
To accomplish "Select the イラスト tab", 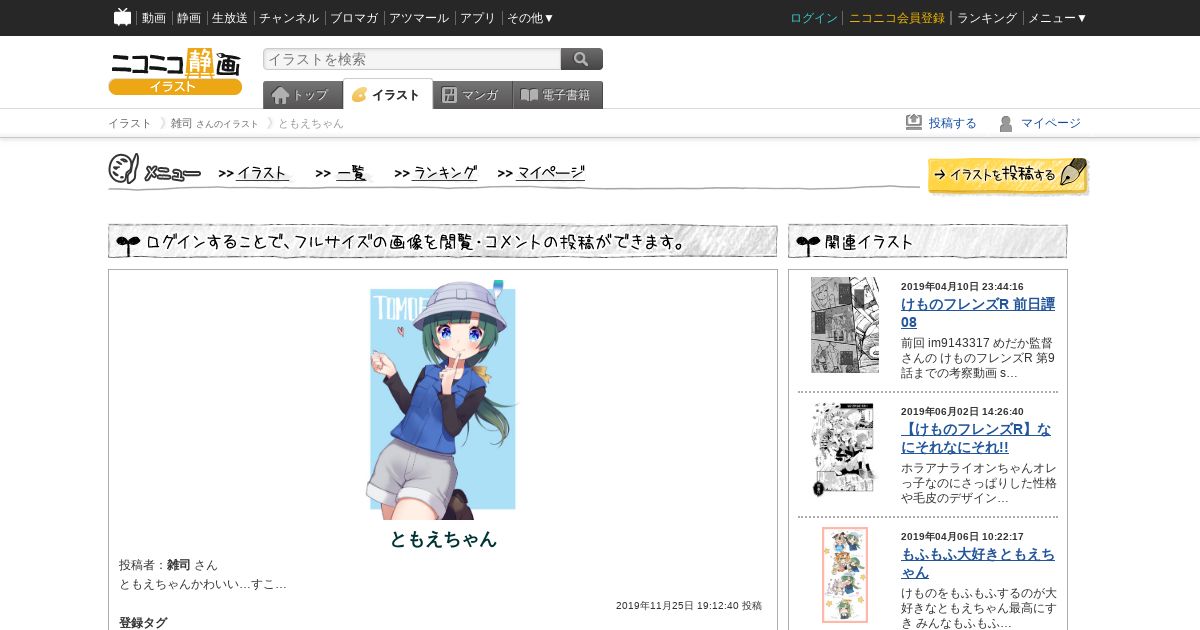I will click(388, 94).
